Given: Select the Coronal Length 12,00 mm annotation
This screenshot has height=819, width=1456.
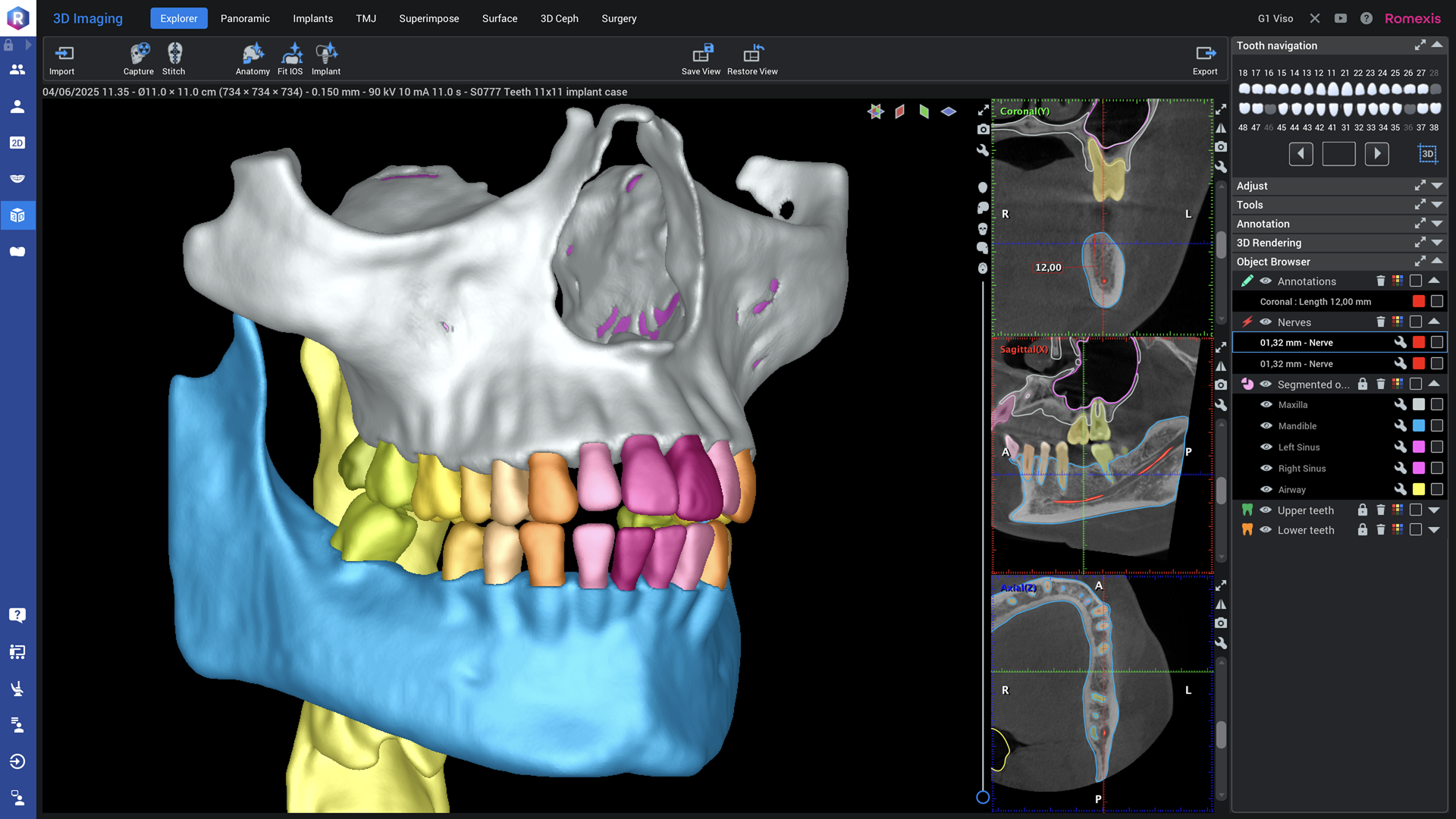Looking at the screenshot, I should pyautogui.click(x=1315, y=302).
